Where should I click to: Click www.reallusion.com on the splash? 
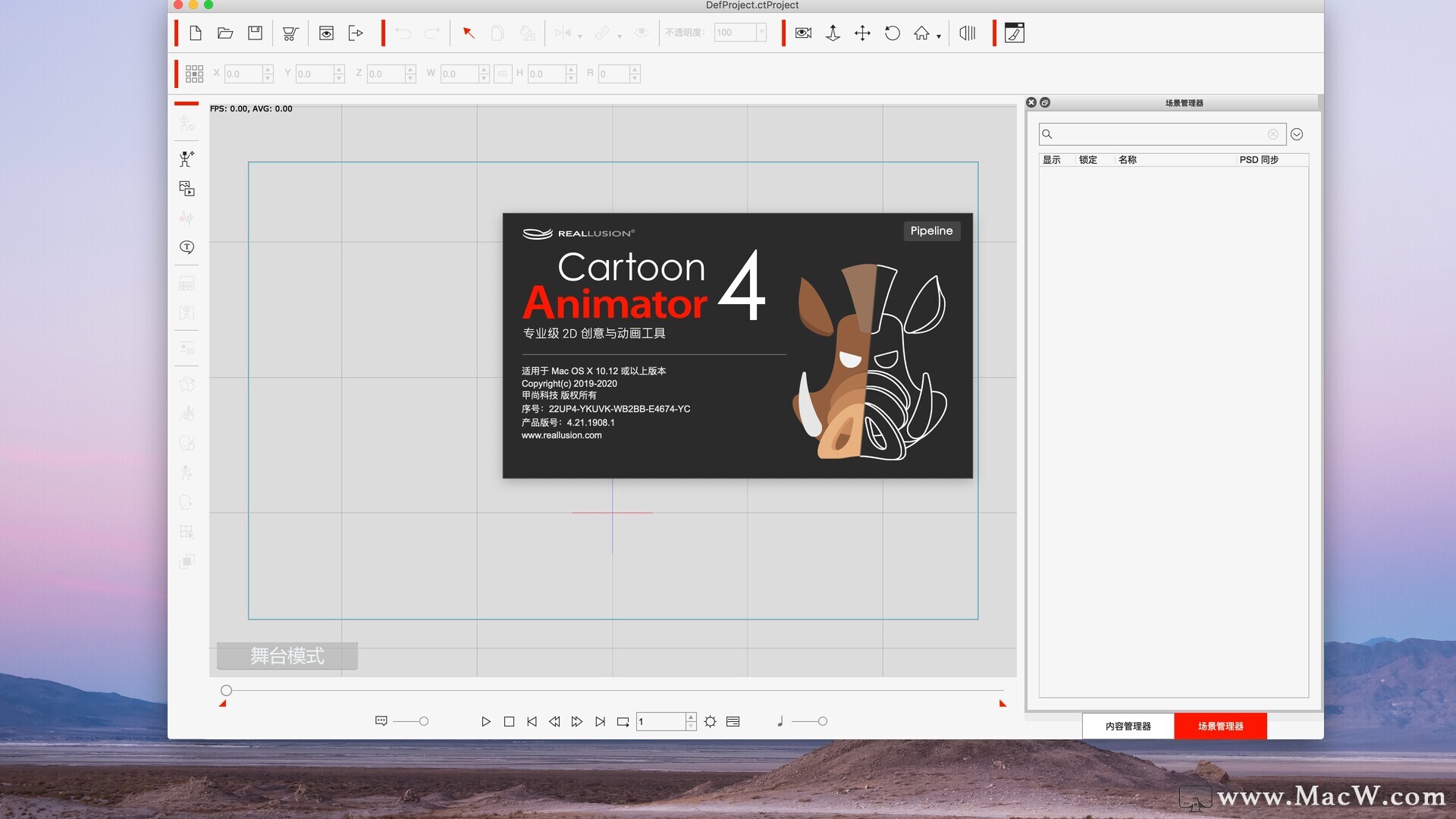[561, 435]
